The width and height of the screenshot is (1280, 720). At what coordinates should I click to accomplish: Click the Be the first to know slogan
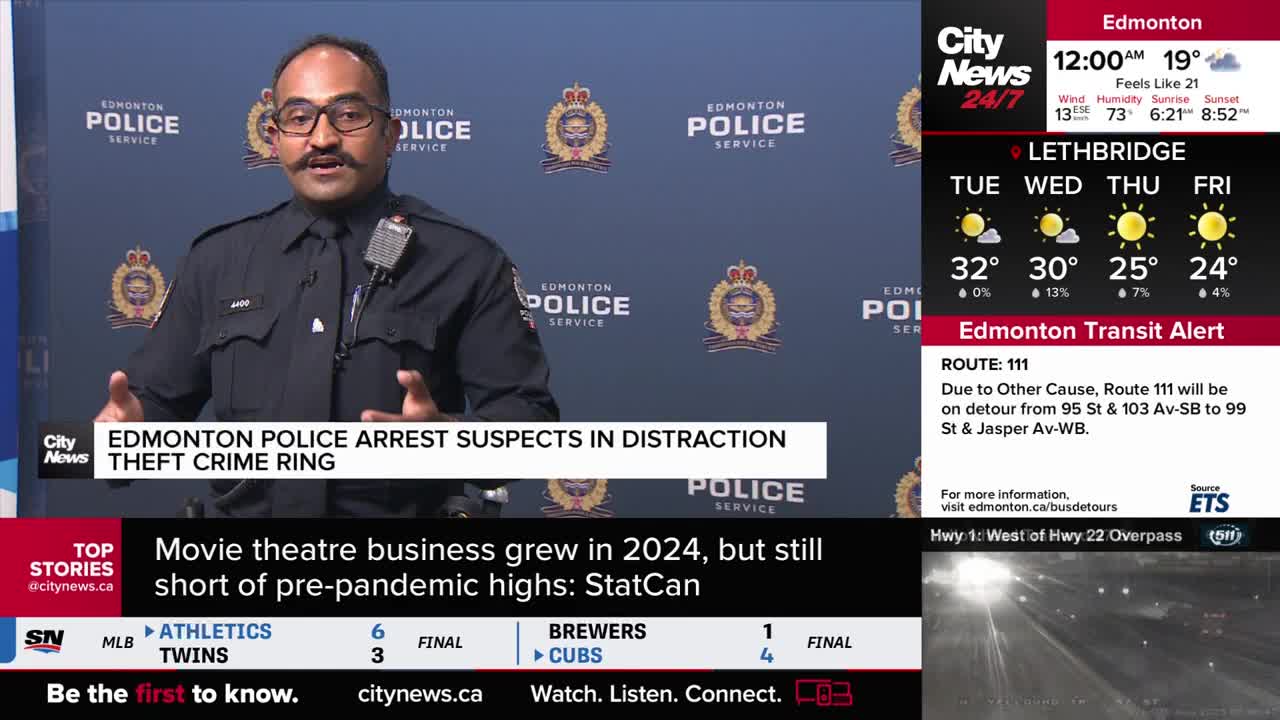pyautogui.click(x=172, y=694)
